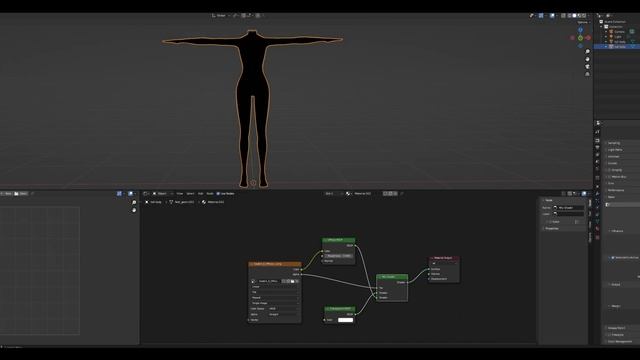Expand the Properties panel in node sidebar

click(x=551, y=229)
